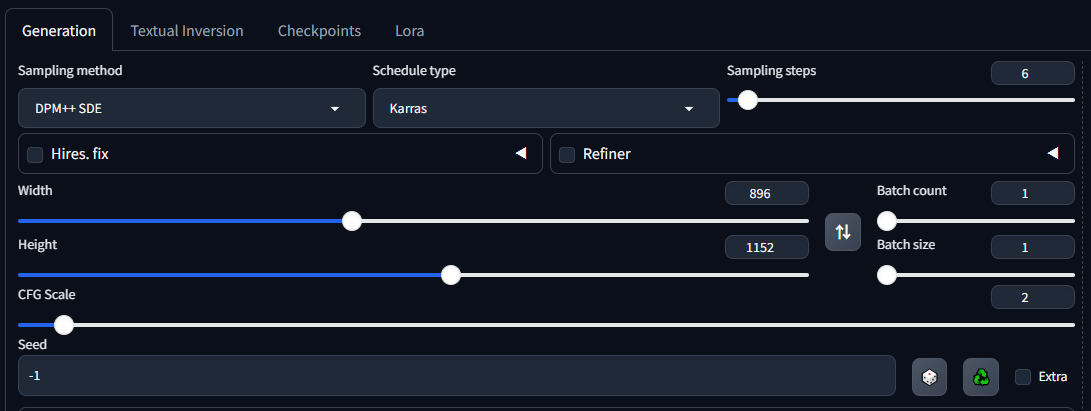Screen dimensions: 1091x411
Task: Open the Checkpoints tab
Action: [319, 31]
